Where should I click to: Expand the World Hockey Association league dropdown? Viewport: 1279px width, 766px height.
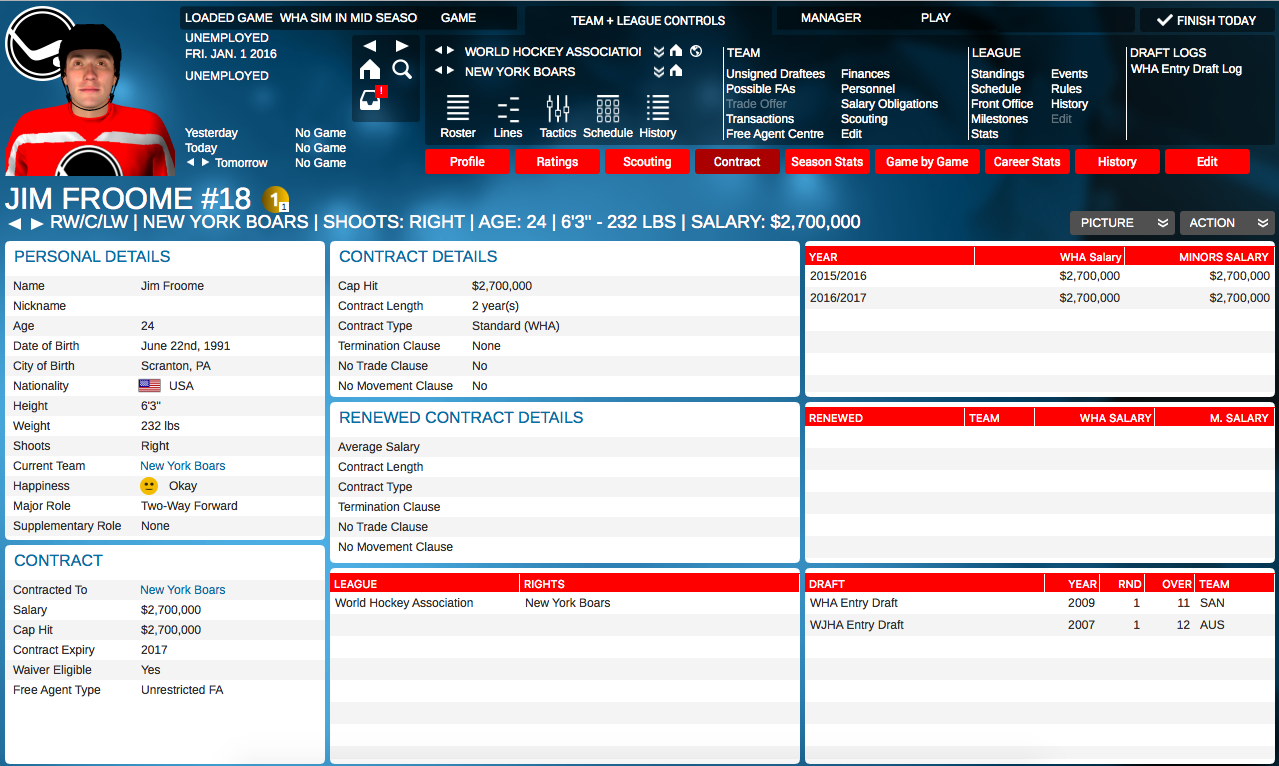pos(659,51)
